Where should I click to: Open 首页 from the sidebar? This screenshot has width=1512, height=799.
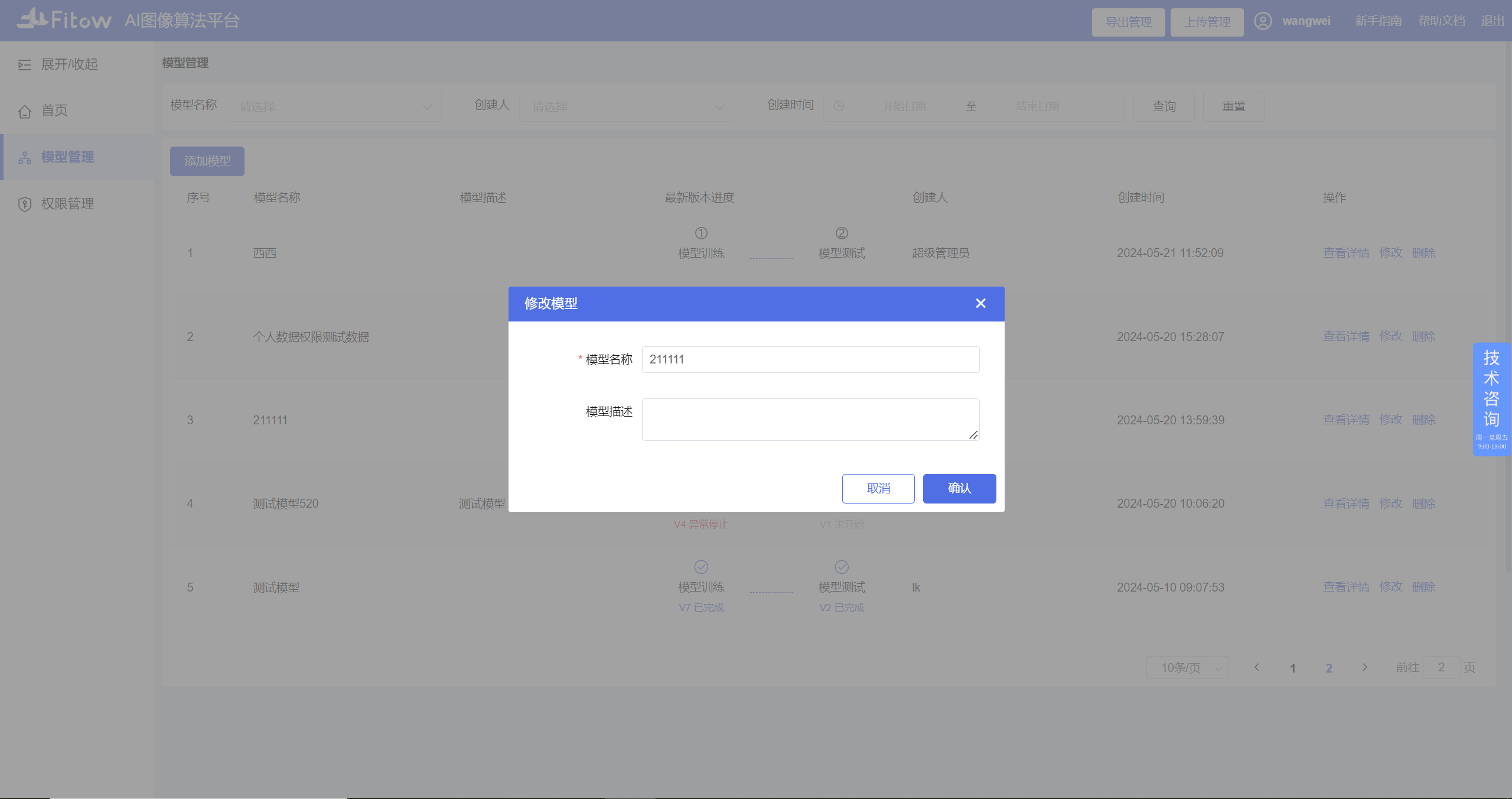tap(54, 111)
